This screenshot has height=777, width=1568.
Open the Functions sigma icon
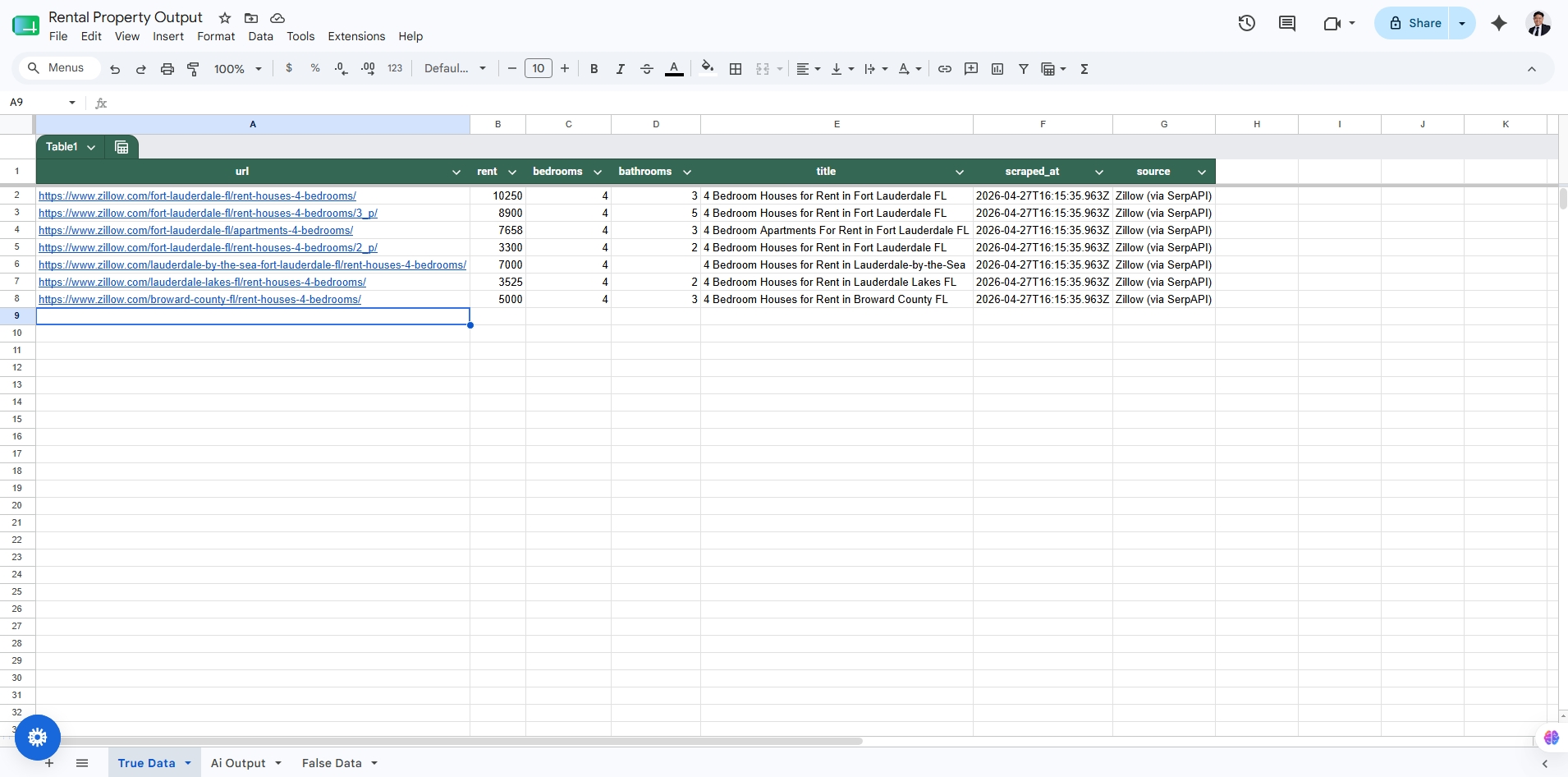1084,69
